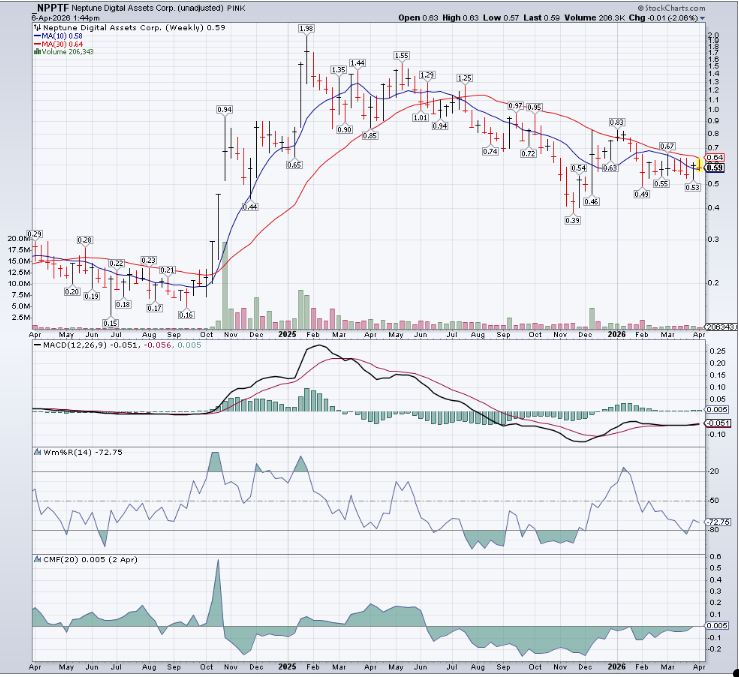Select the 0.39 low price label
The height and width of the screenshot is (677, 739).
click(x=572, y=219)
